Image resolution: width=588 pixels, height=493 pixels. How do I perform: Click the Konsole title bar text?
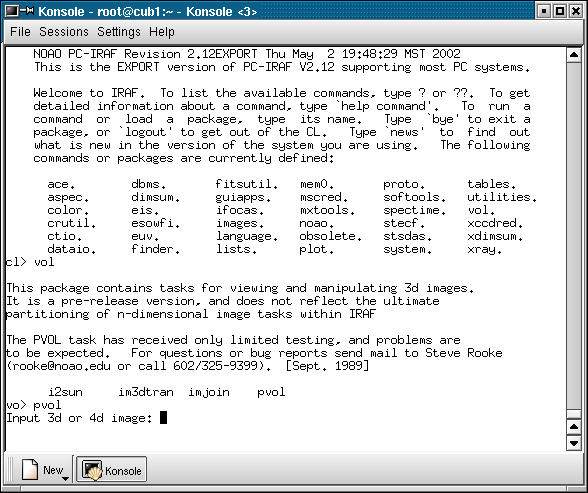click(x=147, y=11)
